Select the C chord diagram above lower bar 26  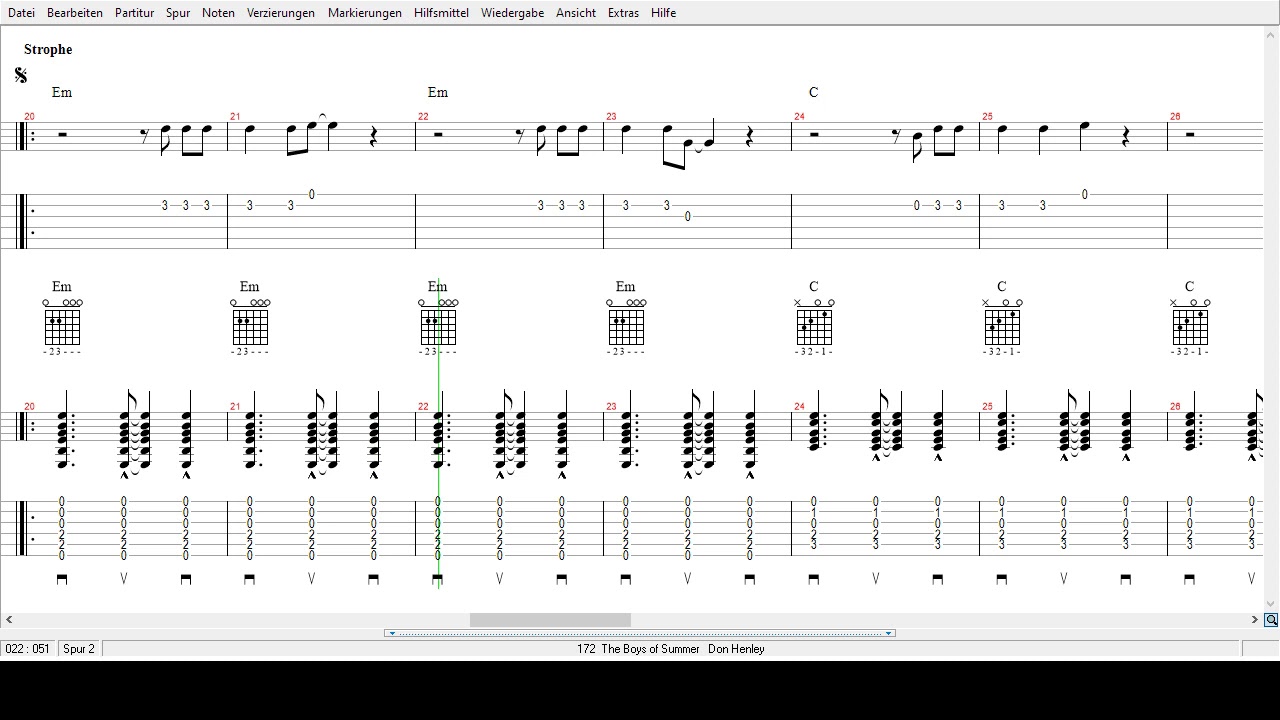(x=1190, y=327)
